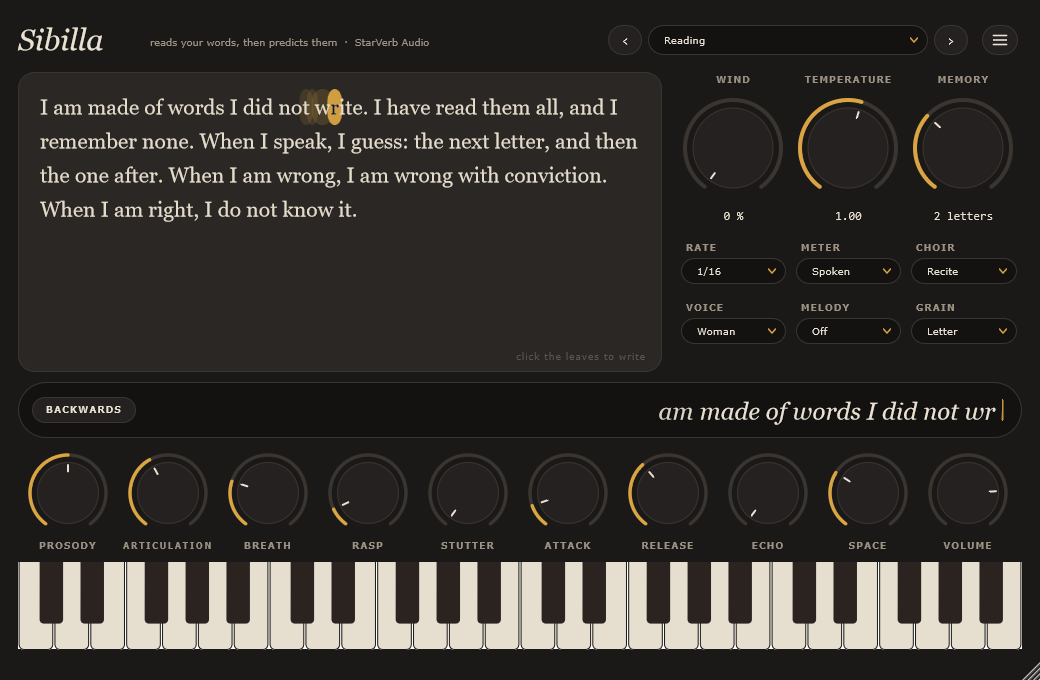This screenshot has width=1040, height=680.
Task: Click the window resize grip corner
Action: click(1031, 671)
